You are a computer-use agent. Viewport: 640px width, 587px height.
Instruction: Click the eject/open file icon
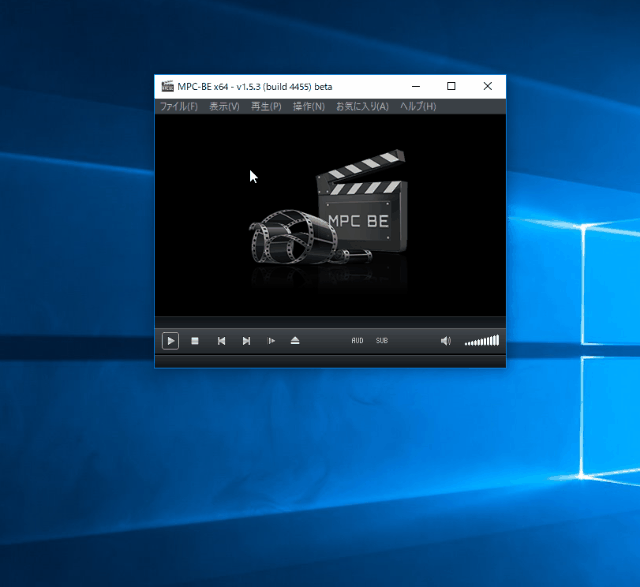[295, 340]
